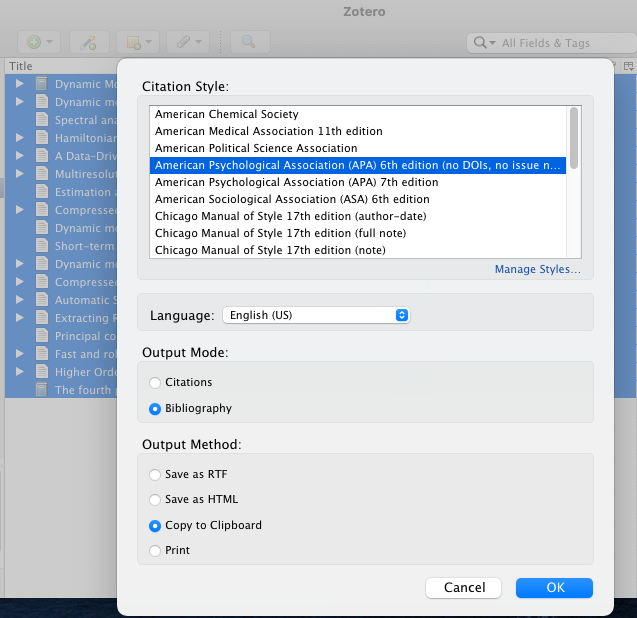Click the column picker icon in header
Viewport: 637px width, 618px height.
628,66
